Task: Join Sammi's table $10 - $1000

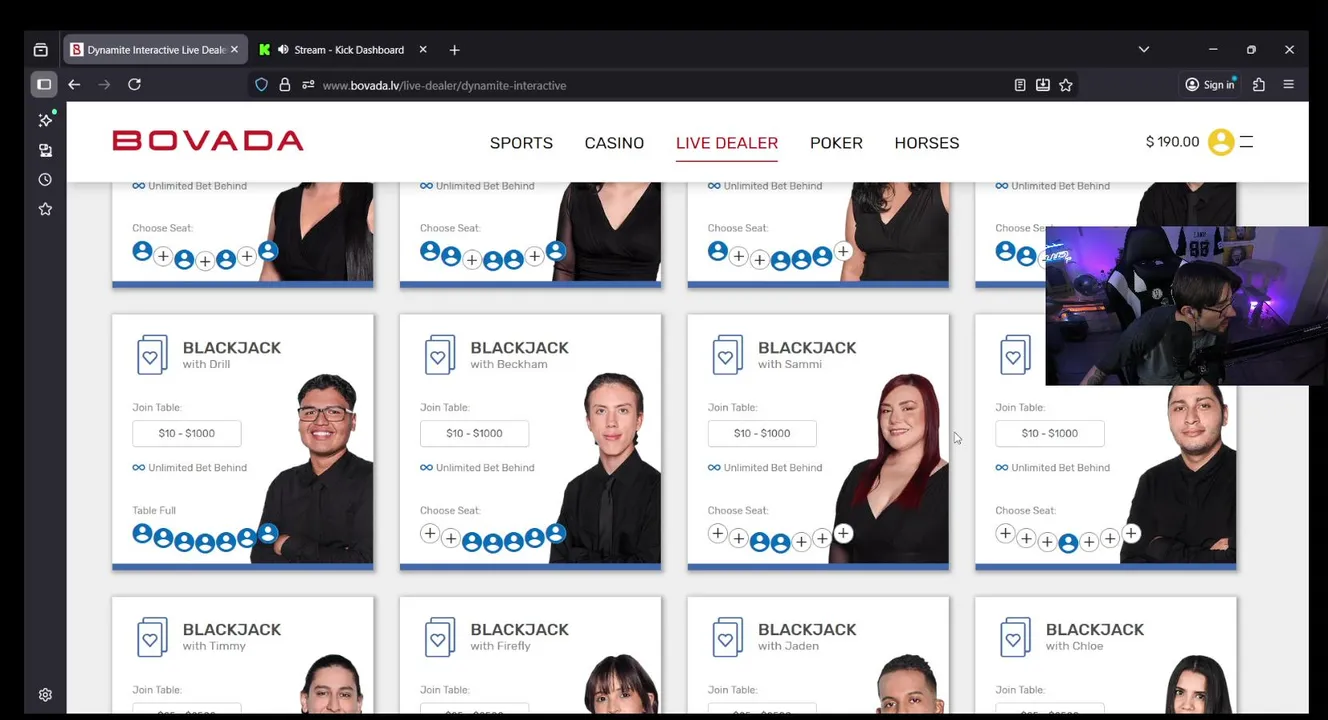Action: [762, 433]
